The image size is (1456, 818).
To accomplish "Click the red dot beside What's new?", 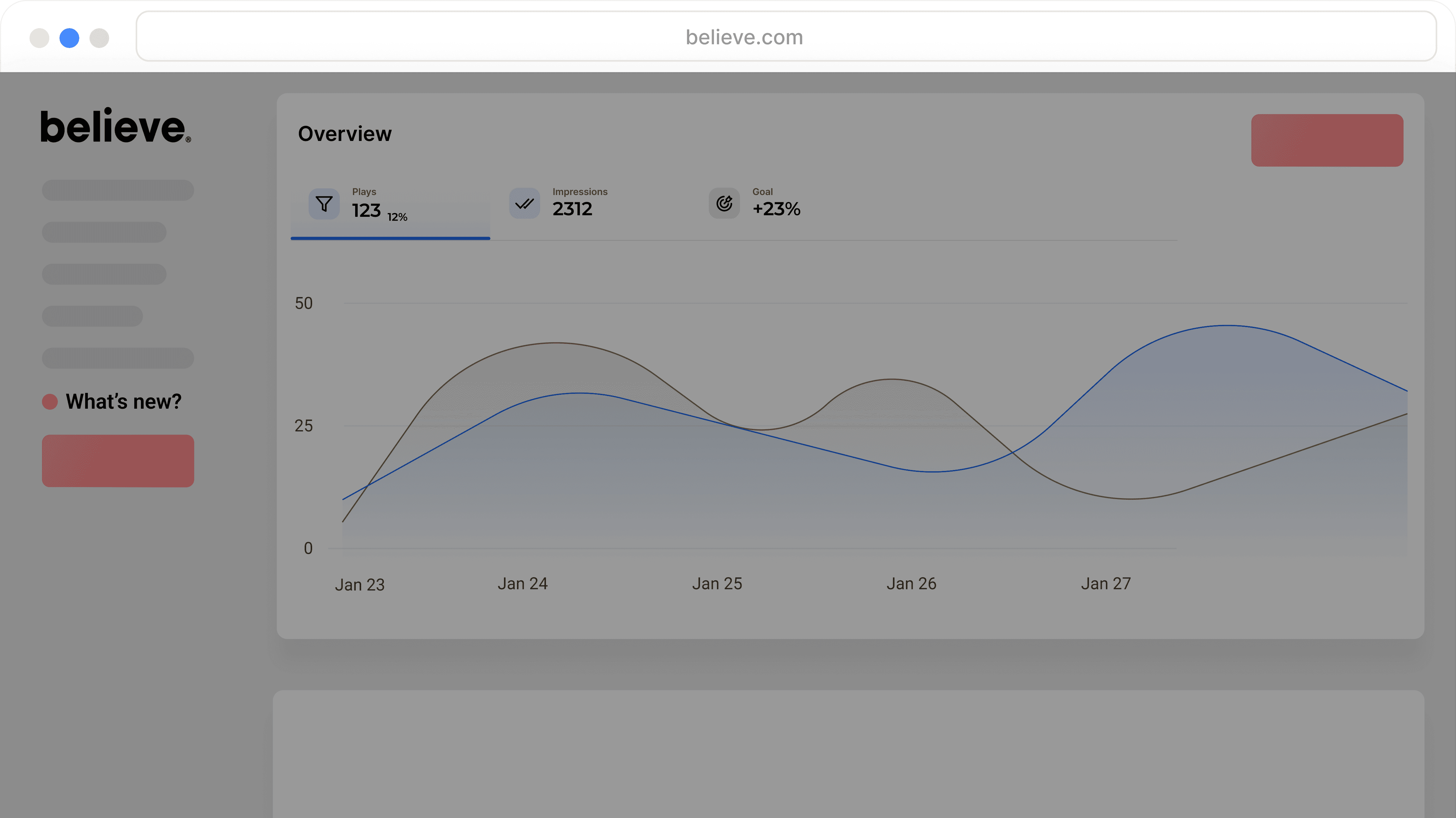I will coord(50,401).
